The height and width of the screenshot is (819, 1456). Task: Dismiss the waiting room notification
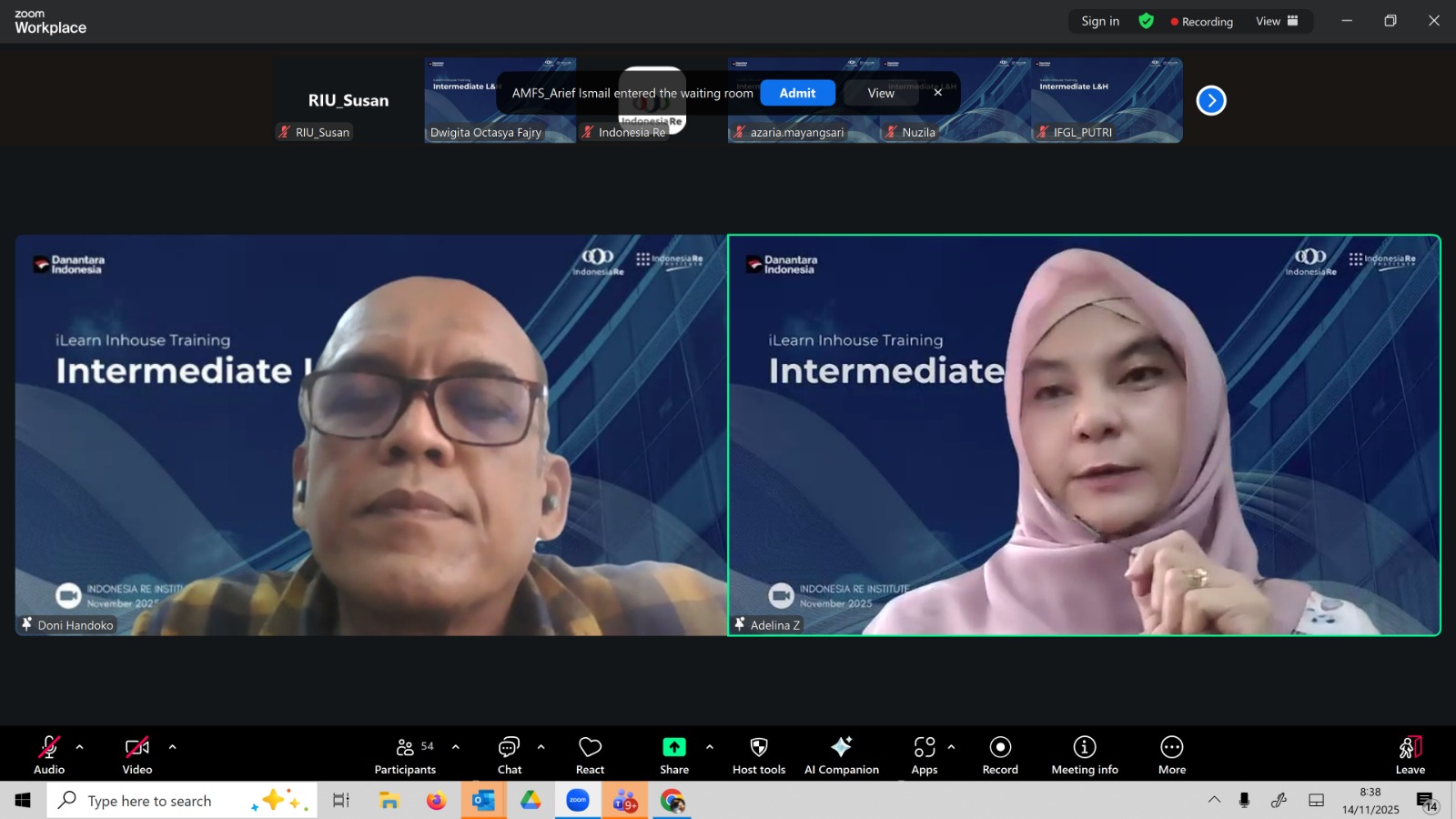click(937, 93)
